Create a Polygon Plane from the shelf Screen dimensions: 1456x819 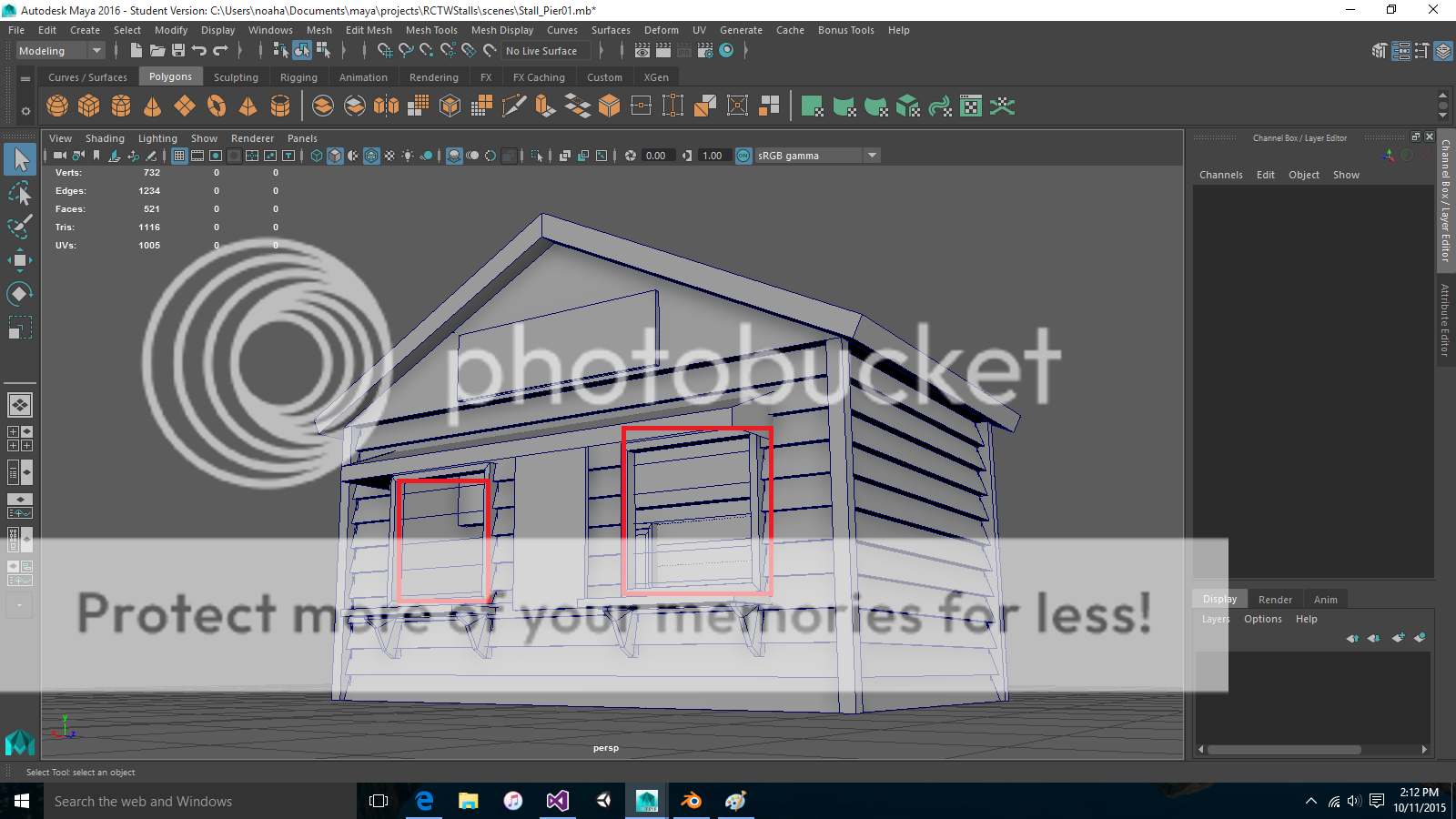[185, 106]
